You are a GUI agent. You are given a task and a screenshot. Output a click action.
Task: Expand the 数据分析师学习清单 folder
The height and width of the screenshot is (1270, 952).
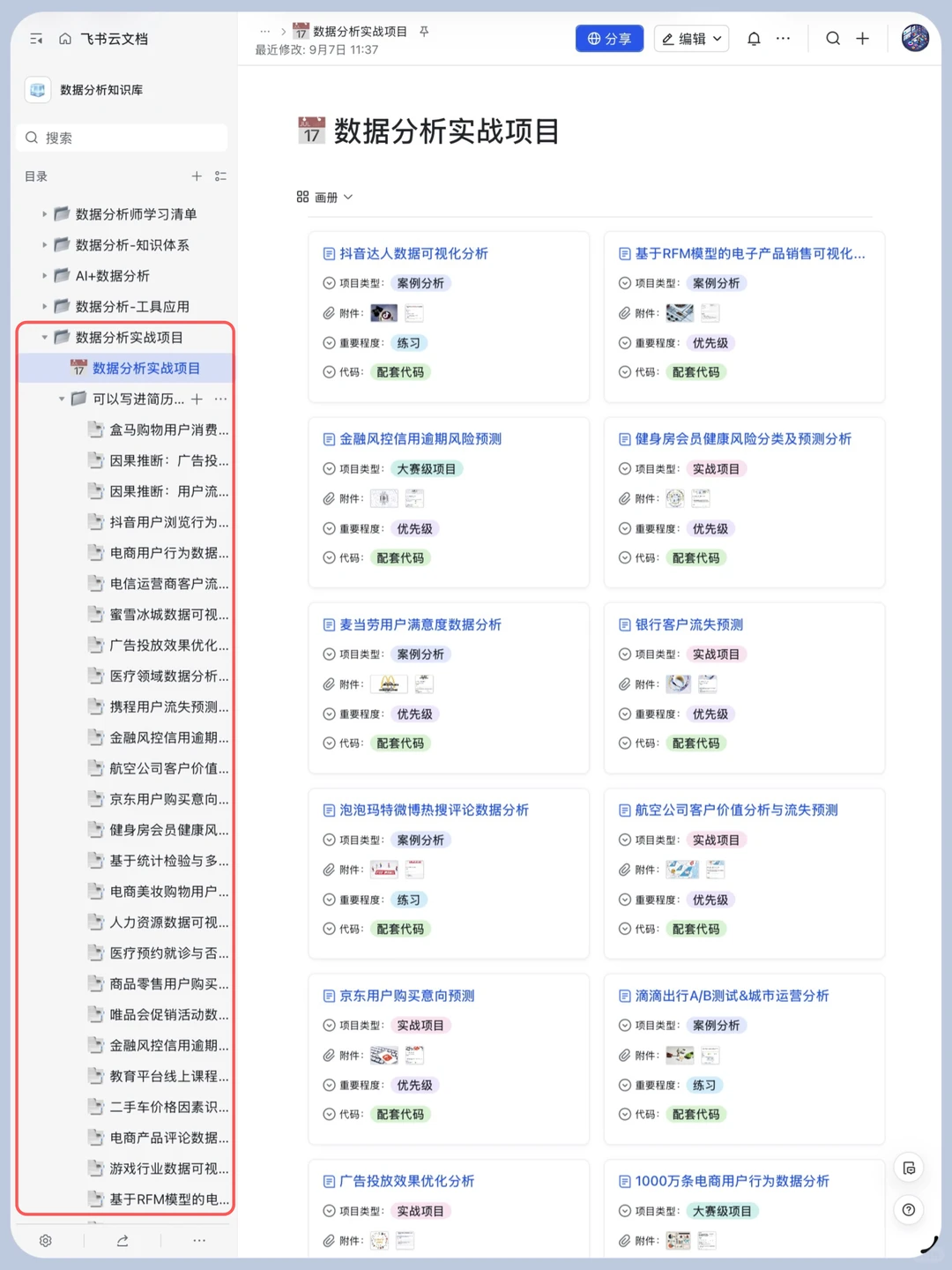pos(45,214)
